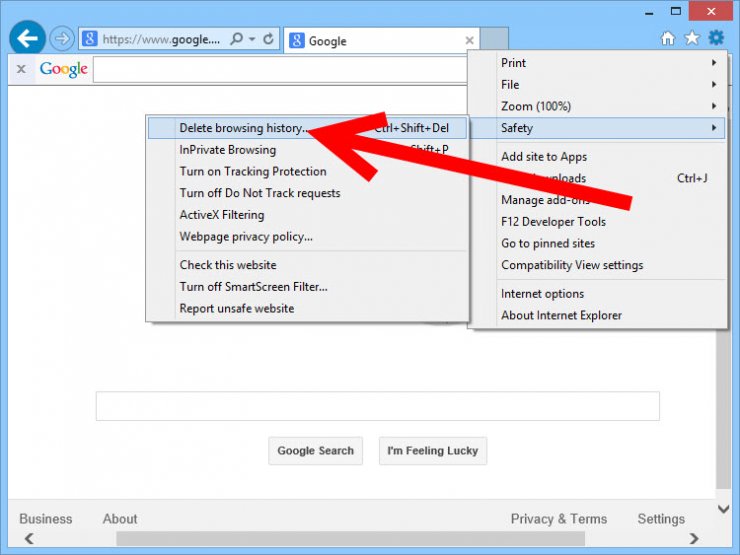Expand the File submenu
The height and width of the screenshot is (555, 740).
tap(597, 84)
